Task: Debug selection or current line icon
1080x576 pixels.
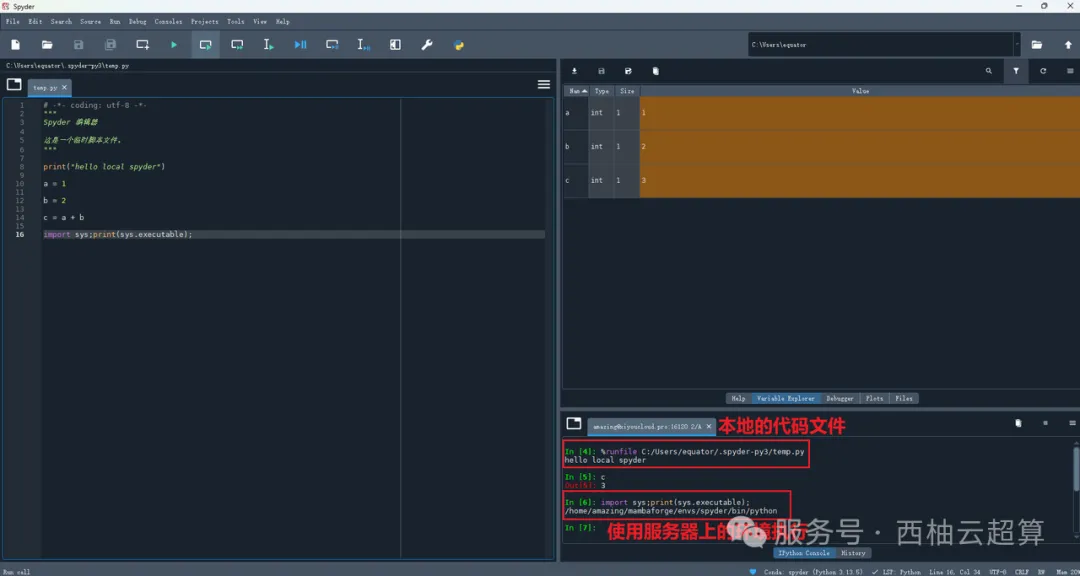Action: tap(364, 45)
